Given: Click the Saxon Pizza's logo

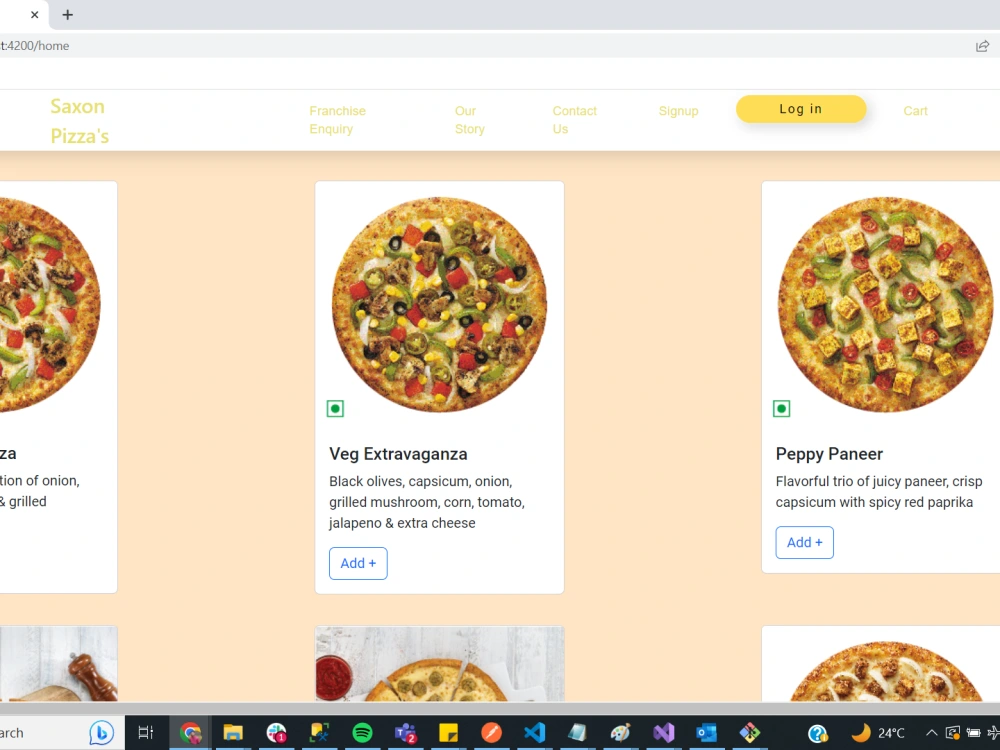Looking at the screenshot, I should (x=79, y=121).
